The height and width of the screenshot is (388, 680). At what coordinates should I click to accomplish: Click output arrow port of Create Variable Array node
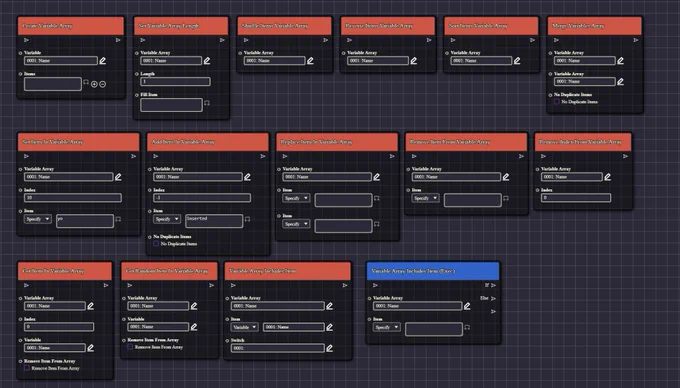118,40
